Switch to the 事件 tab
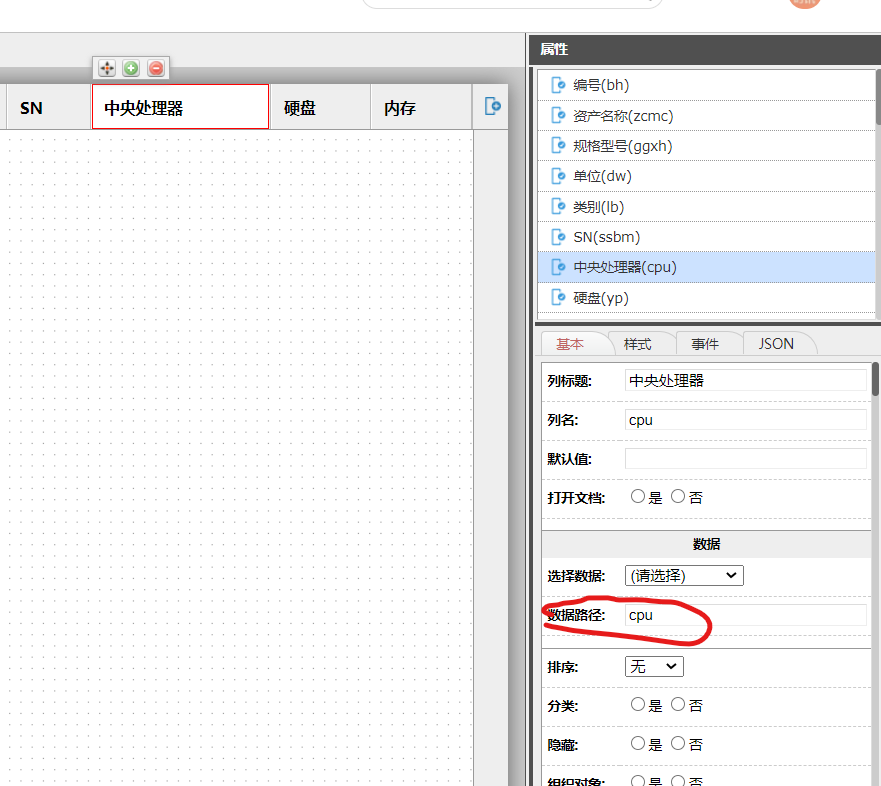The width and height of the screenshot is (881, 786). 705,344
